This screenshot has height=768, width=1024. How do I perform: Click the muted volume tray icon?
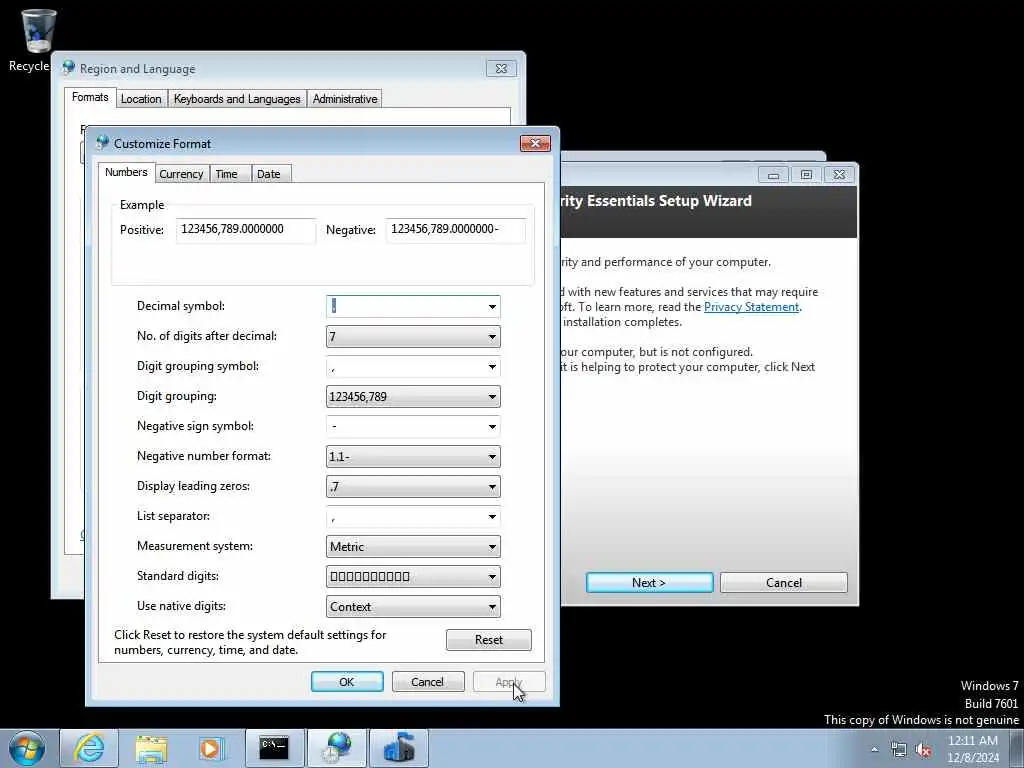click(x=923, y=749)
